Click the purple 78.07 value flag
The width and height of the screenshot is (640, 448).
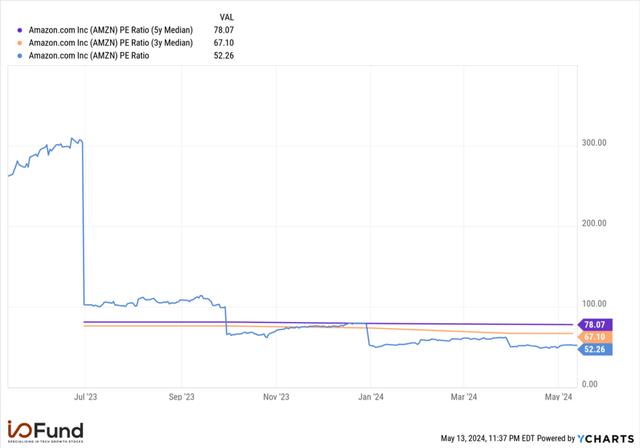[x=595, y=325]
